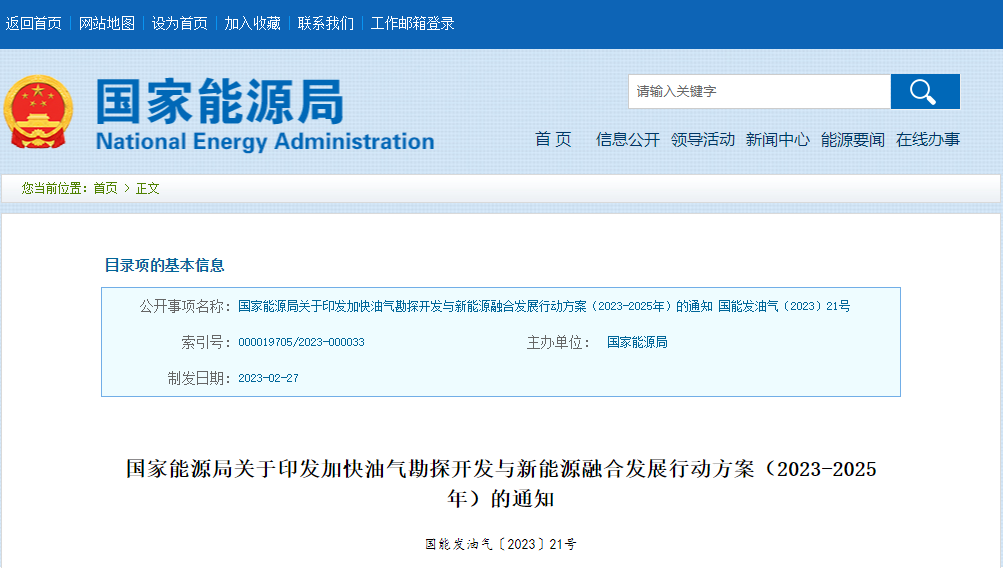This screenshot has width=1003, height=568.
Task: Click 首页 in the breadcrumb trail
Action: pyautogui.click(x=105, y=188)
